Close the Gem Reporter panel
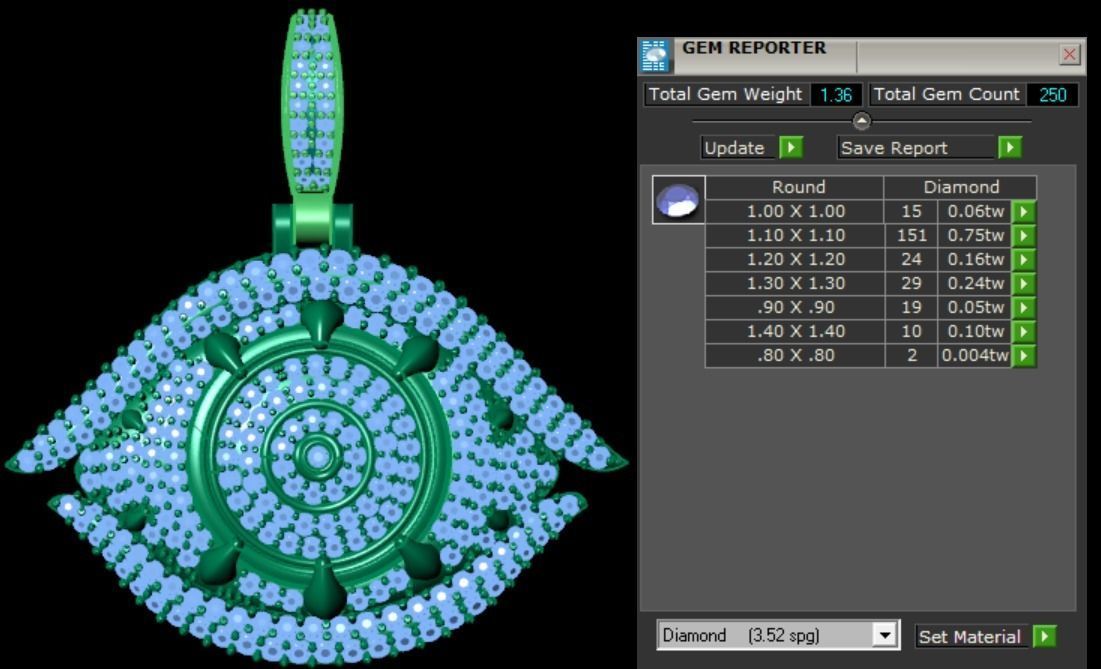This screenshot has width=1101, height=669. (1069, 54)
